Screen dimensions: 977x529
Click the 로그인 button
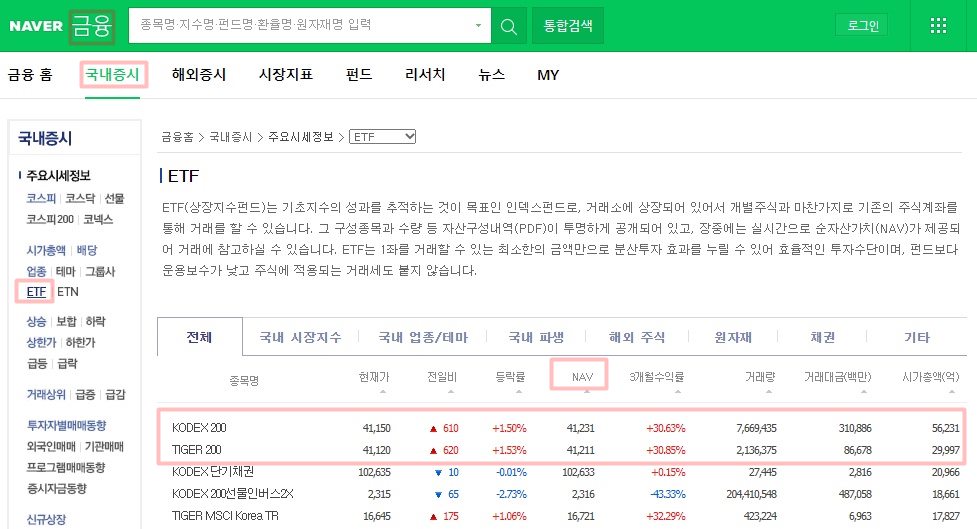862,26
